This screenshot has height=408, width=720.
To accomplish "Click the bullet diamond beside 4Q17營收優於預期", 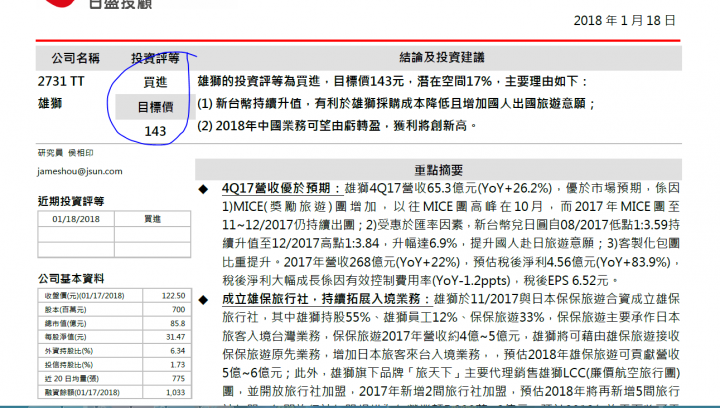I will coord(203,189).
